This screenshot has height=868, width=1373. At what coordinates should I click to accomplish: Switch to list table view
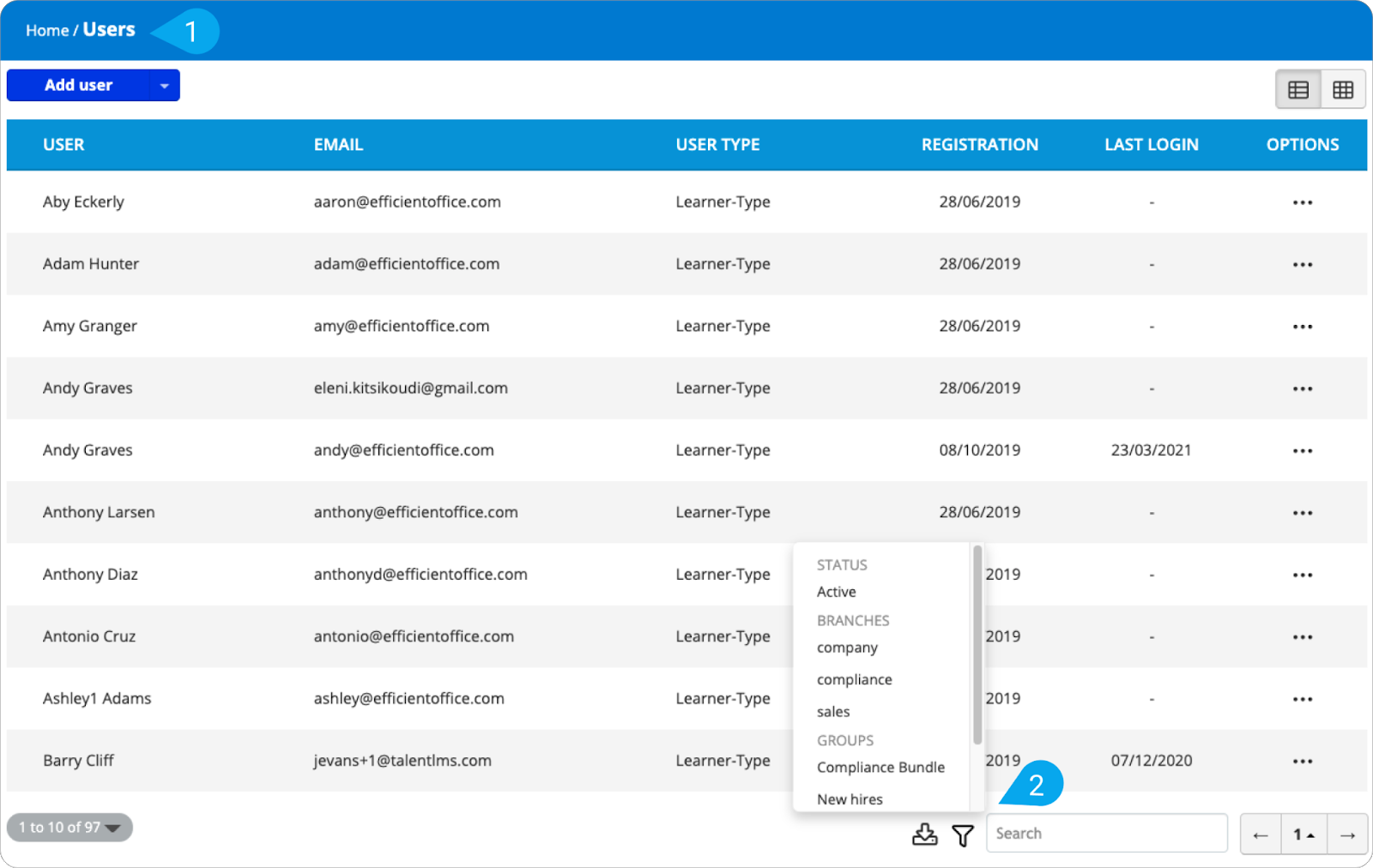pos(1298,90)
